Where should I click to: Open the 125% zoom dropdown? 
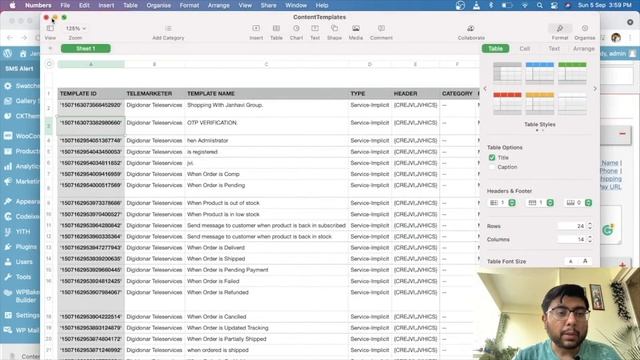click(x=76, y=29)
